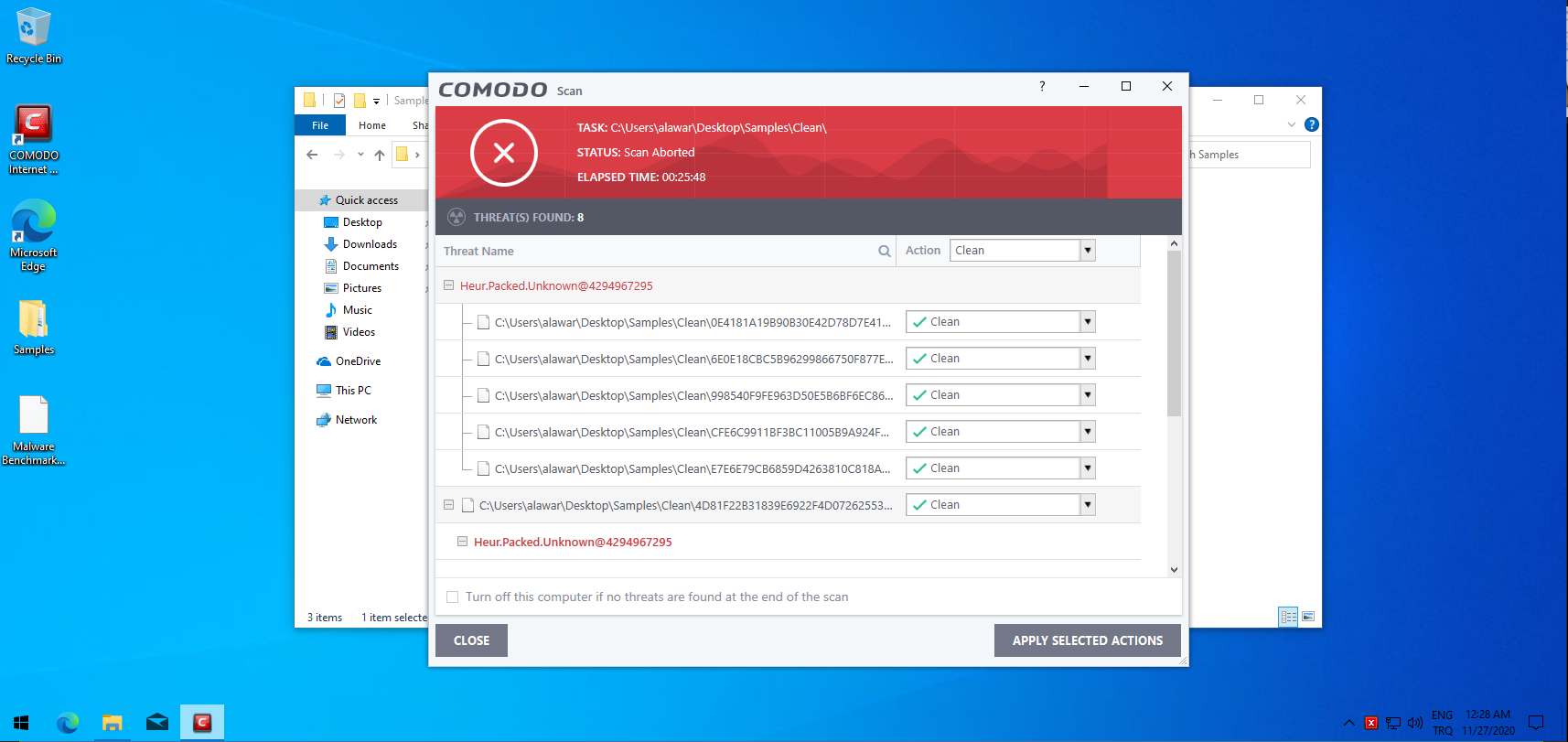Click the Explorer search Samples field

point(1250,155)
